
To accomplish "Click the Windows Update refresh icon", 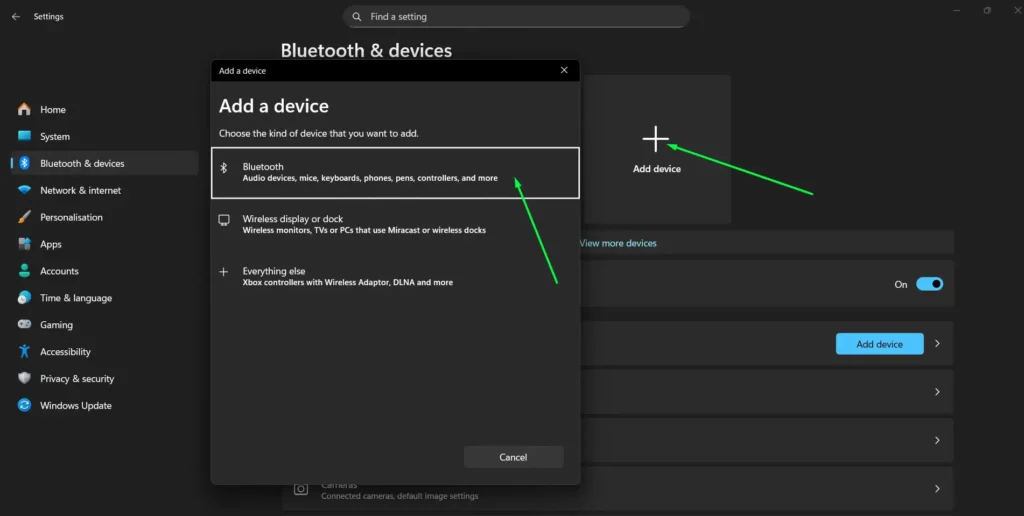I will (x=24, y=405).
